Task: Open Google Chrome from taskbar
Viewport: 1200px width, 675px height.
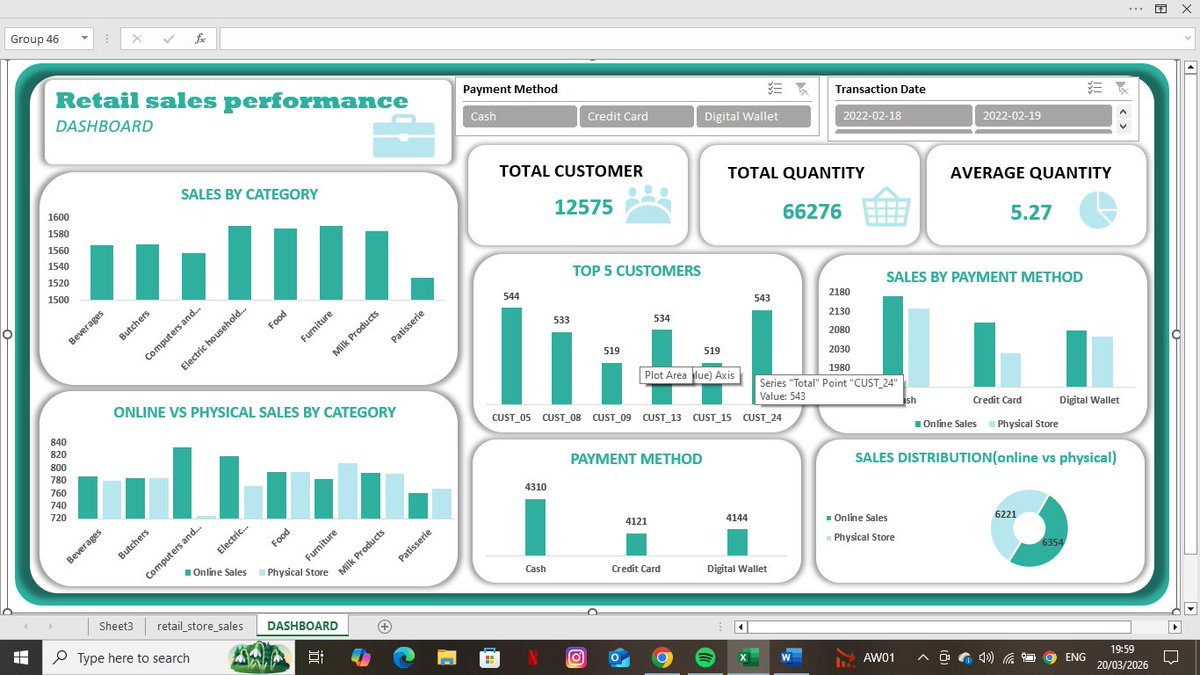Action: (661, 658)
